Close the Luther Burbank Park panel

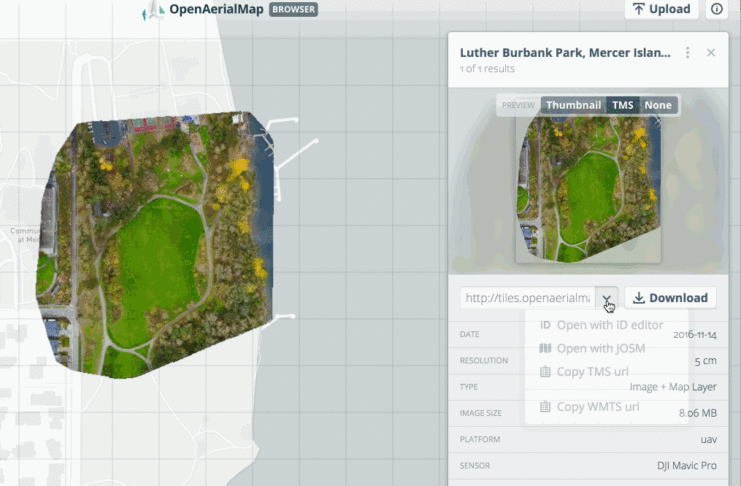[711, 53]
